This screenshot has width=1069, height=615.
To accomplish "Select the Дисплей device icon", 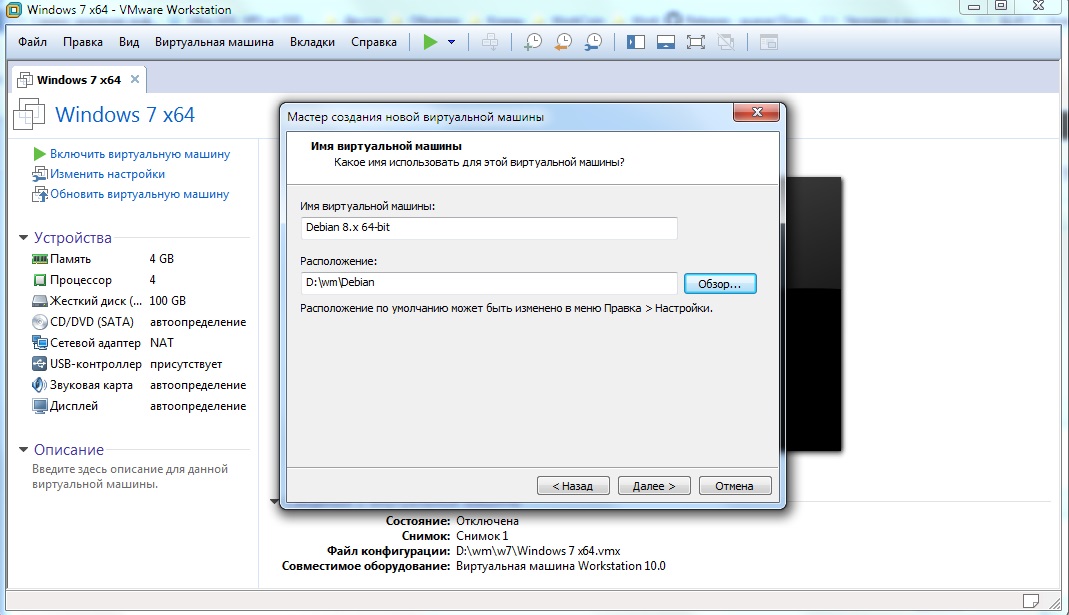I will [40, 406].
